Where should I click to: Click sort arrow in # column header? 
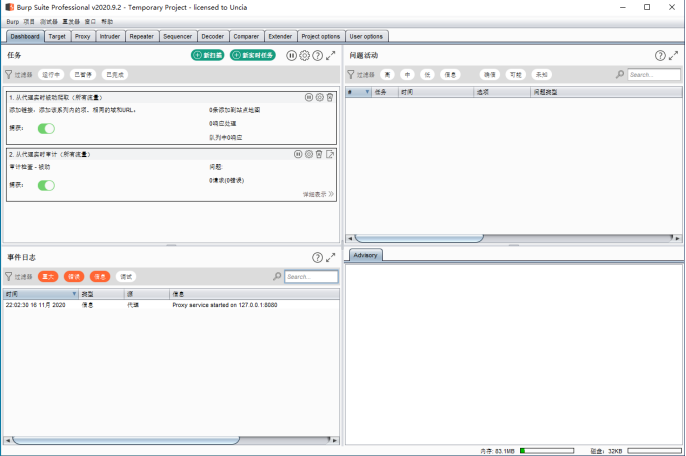pos(367,92)
